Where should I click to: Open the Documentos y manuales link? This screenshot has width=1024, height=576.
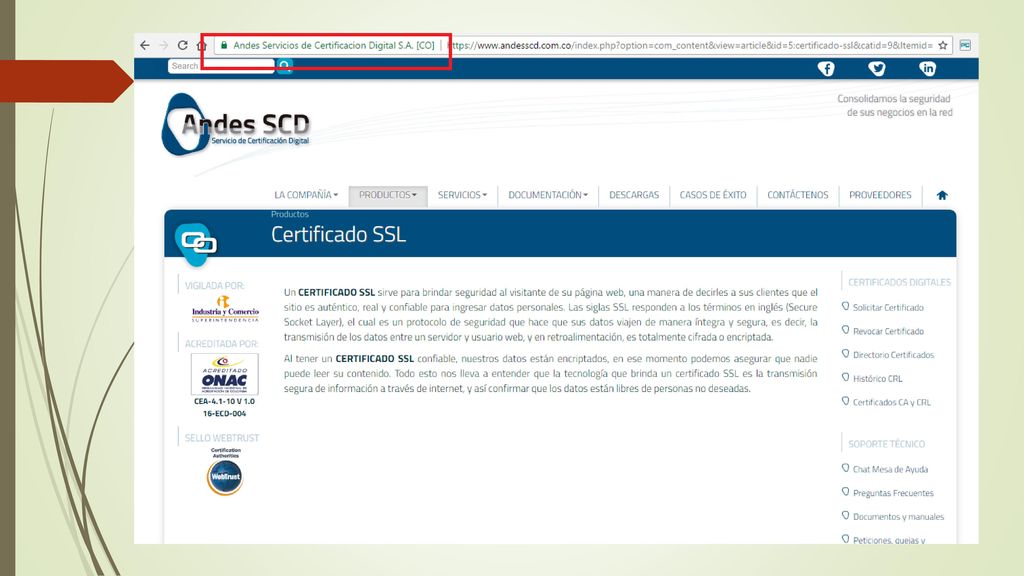[899, 517]
